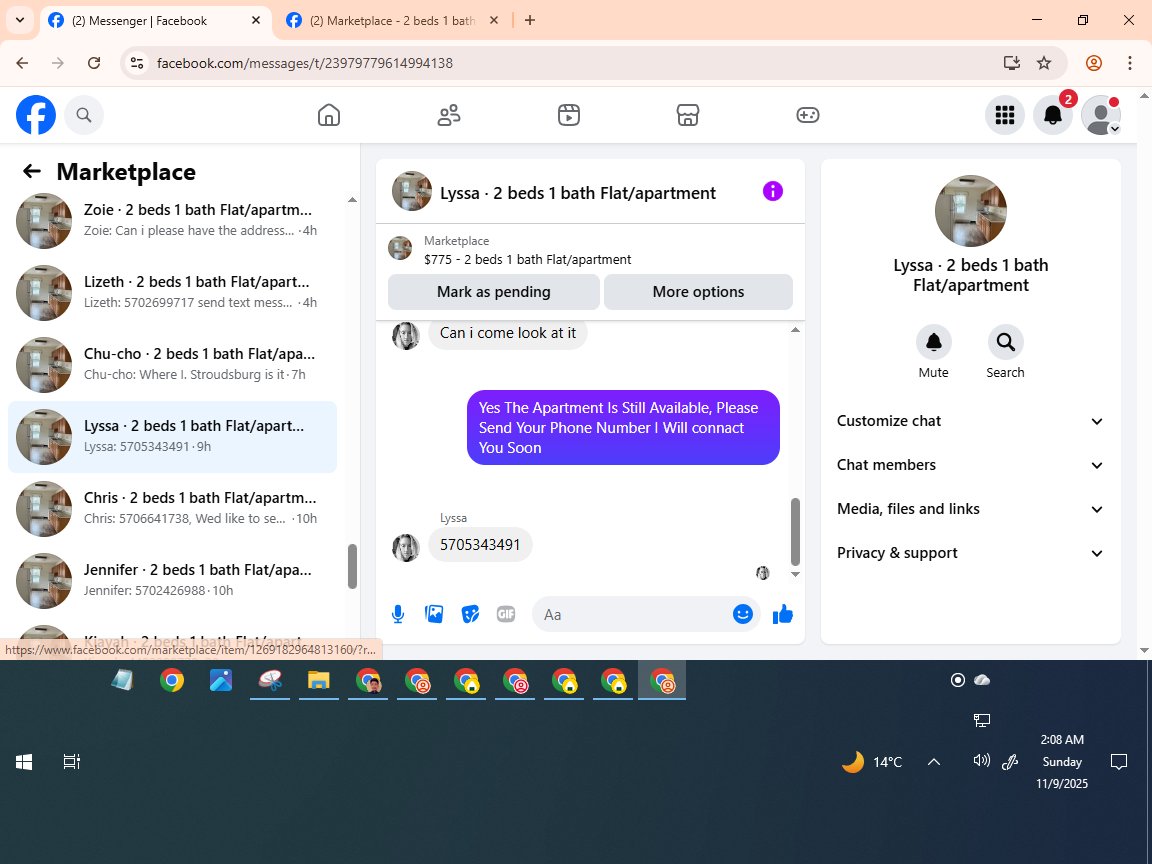Choose a sticker icon

tap(470, 614)
